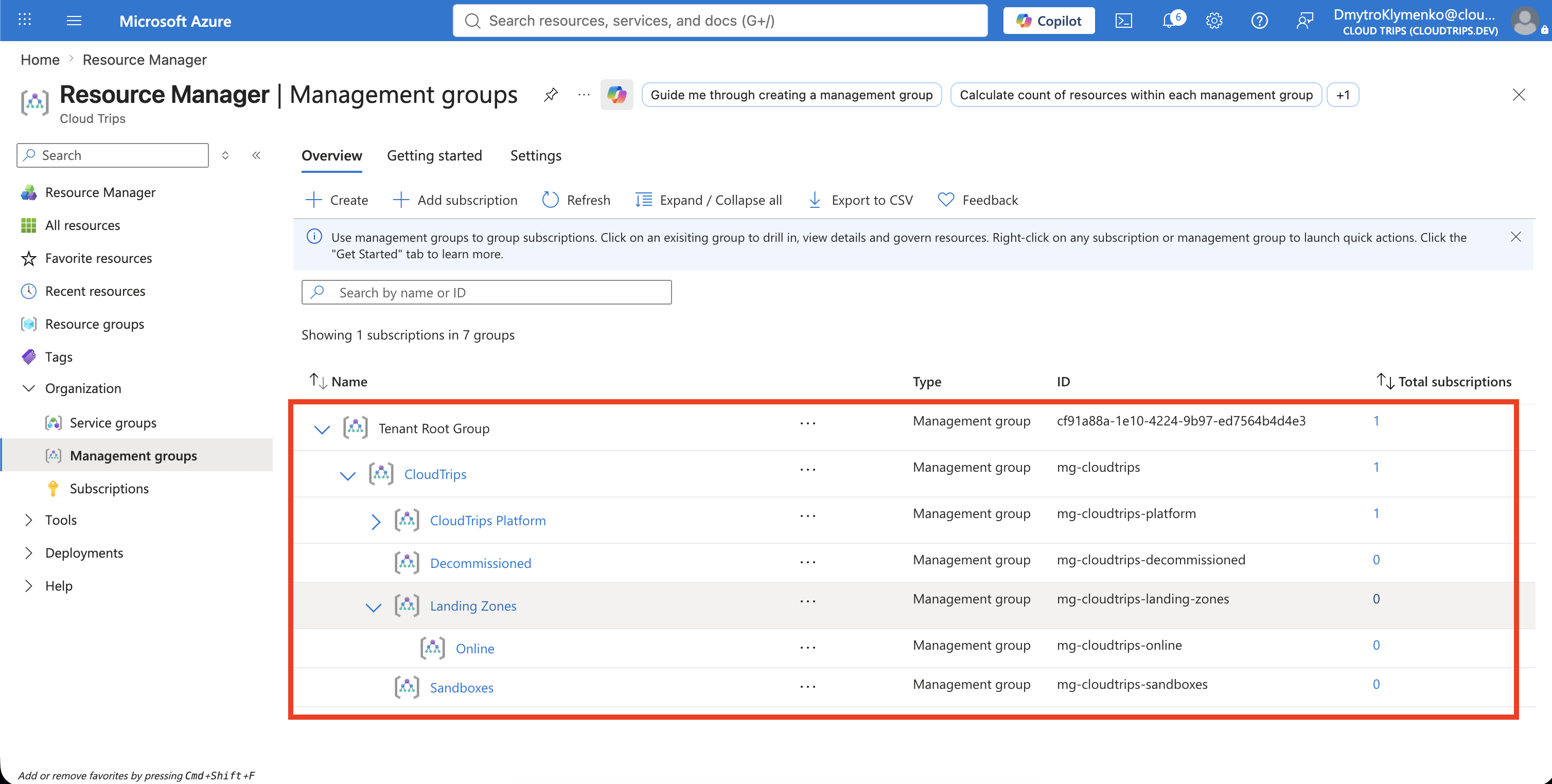The height and width of the screenshot is (784, 1552).
Task: Switch to the Overview tab
Action: 331,155
